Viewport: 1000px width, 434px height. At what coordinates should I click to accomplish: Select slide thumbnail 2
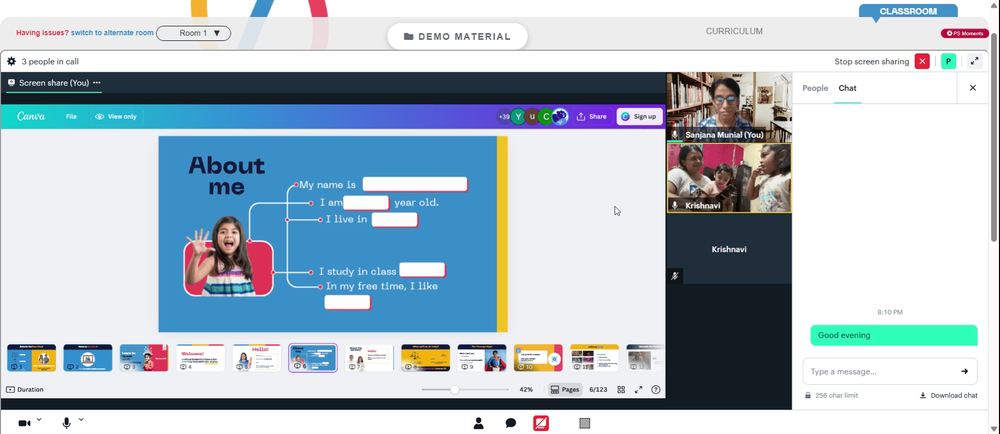click(88, 358)
